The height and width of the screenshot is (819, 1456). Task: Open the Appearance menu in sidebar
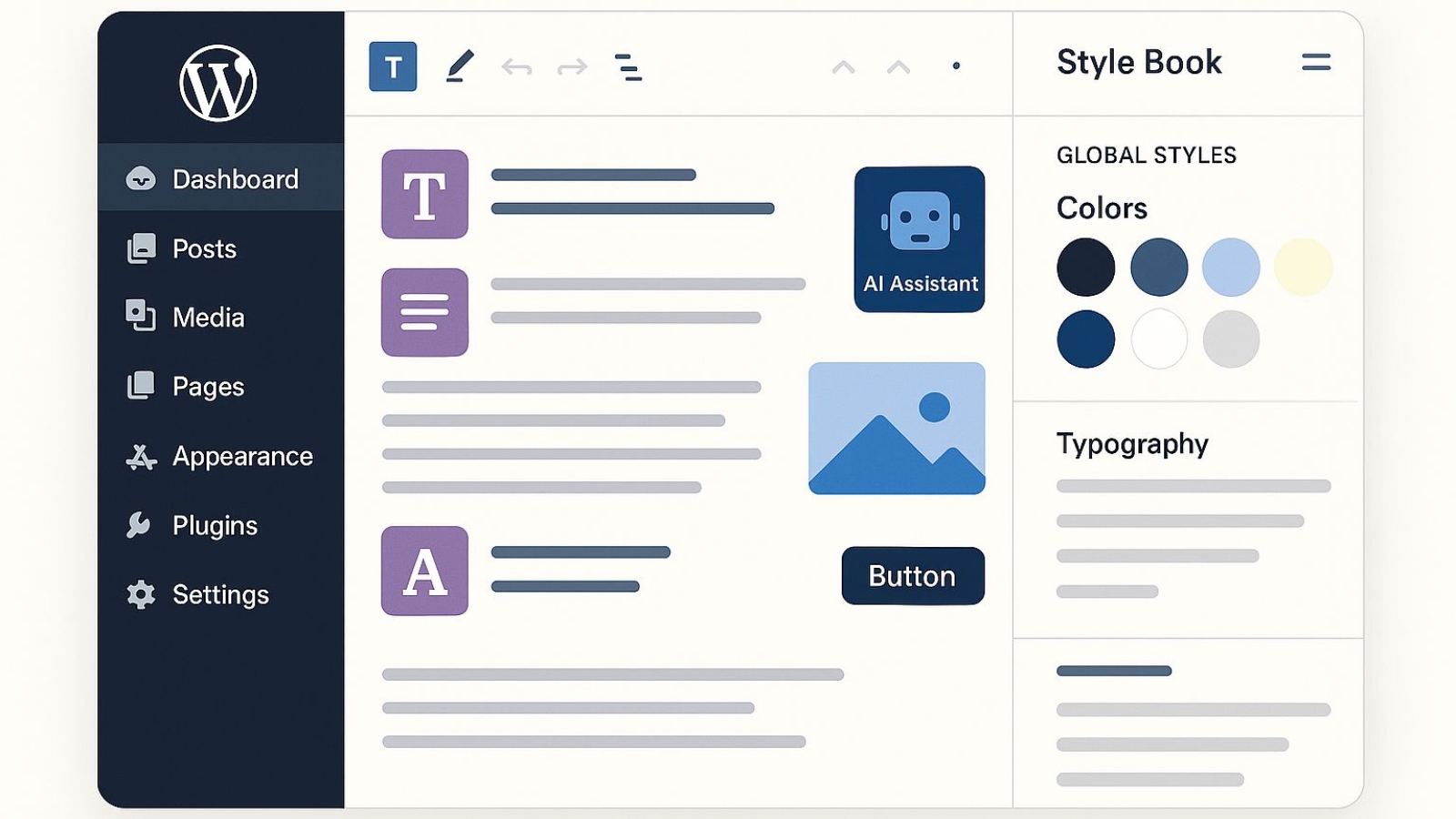241,456
